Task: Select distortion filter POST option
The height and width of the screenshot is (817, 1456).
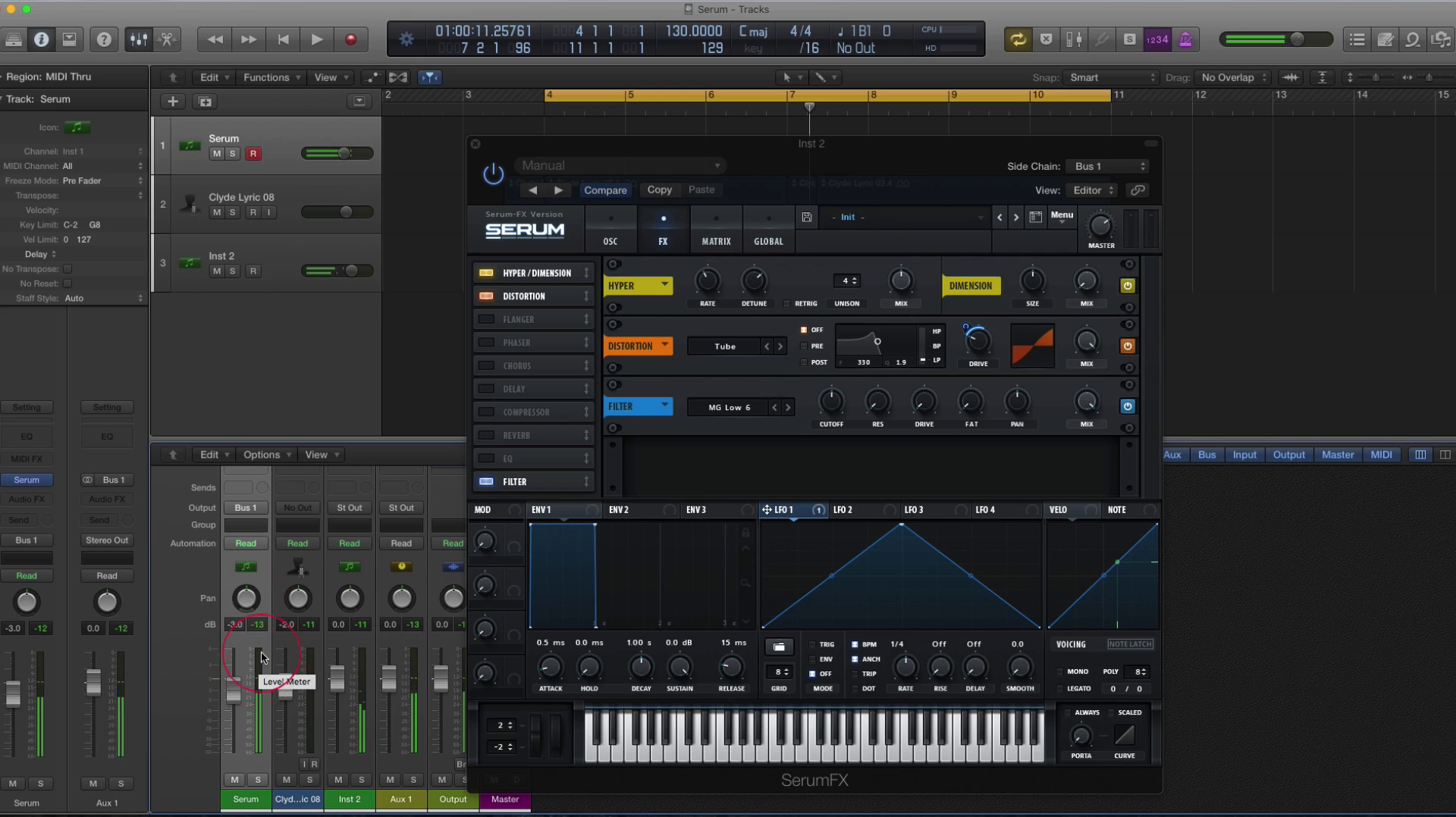Action: pyautogui.click(x=805, y=362)
